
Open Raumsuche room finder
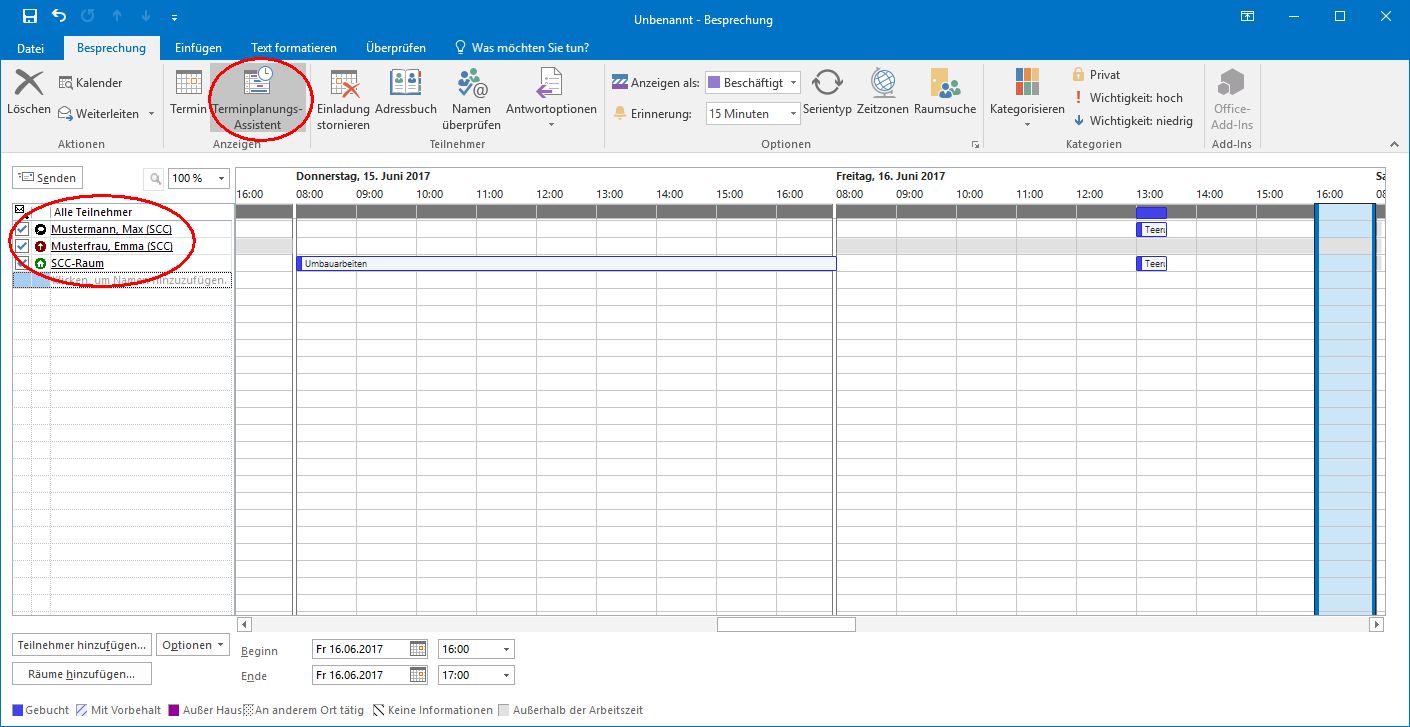(x=944, y=93)
